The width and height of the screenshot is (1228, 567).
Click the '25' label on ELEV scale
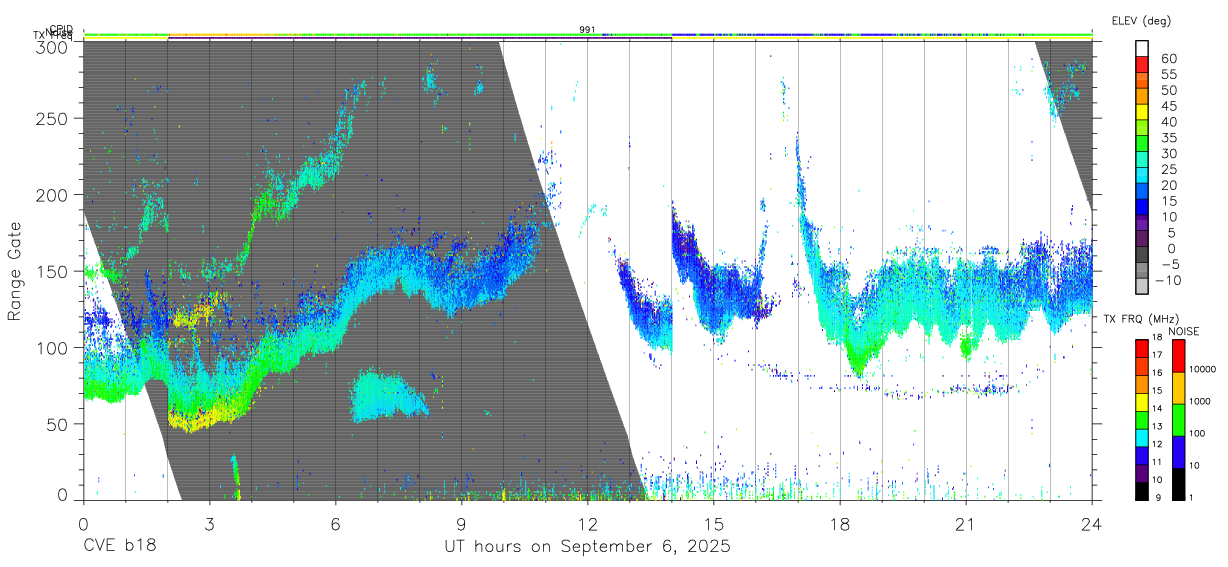(1167, 169)
